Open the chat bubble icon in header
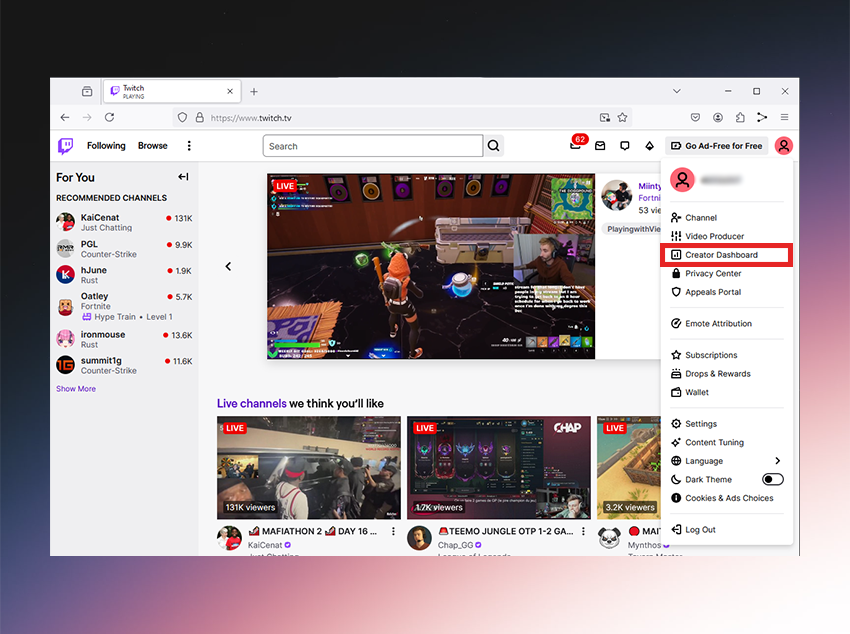The width and height of the screenshot is (850, 634). pos(624,146)
